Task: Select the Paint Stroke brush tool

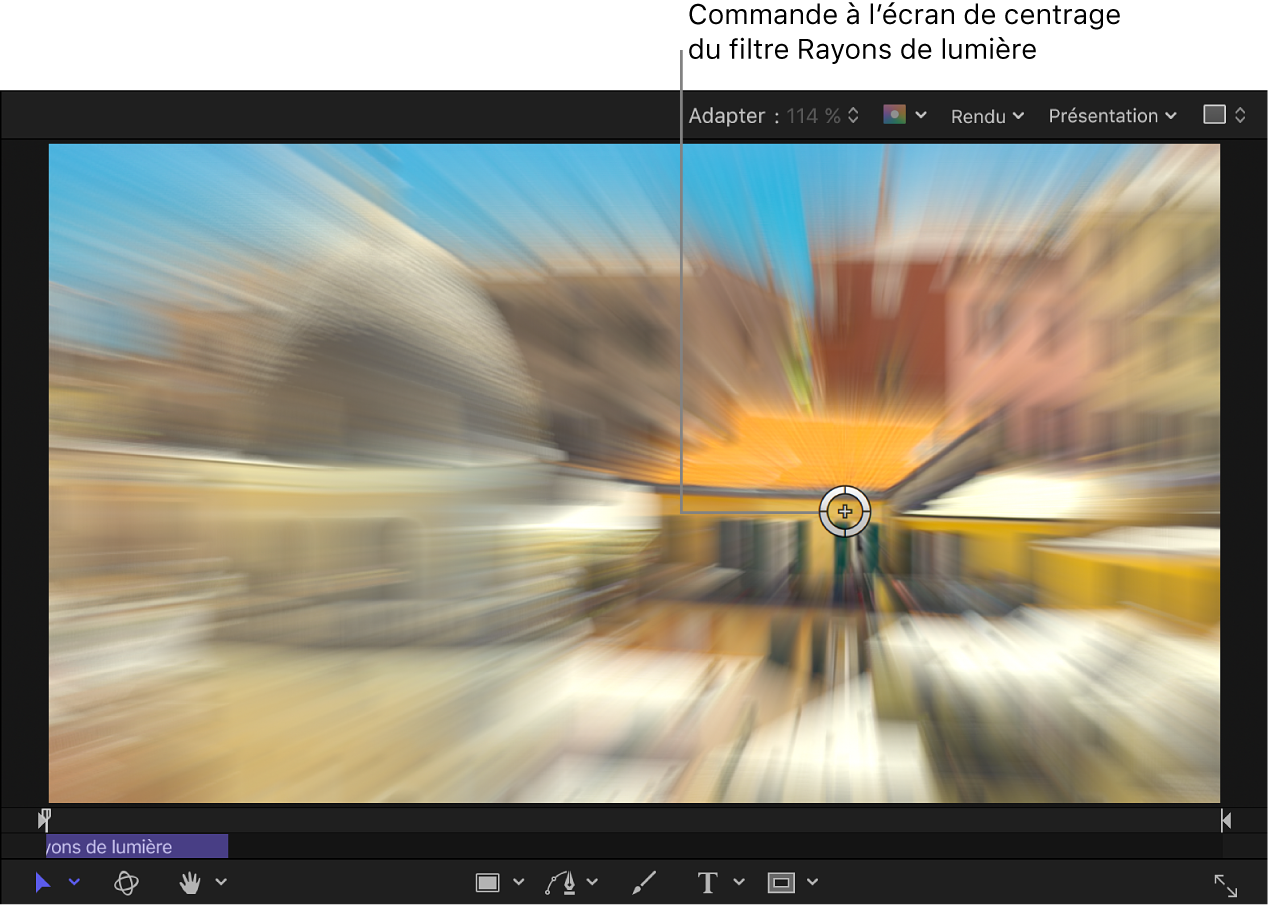Action: click(x=645, y=882)
